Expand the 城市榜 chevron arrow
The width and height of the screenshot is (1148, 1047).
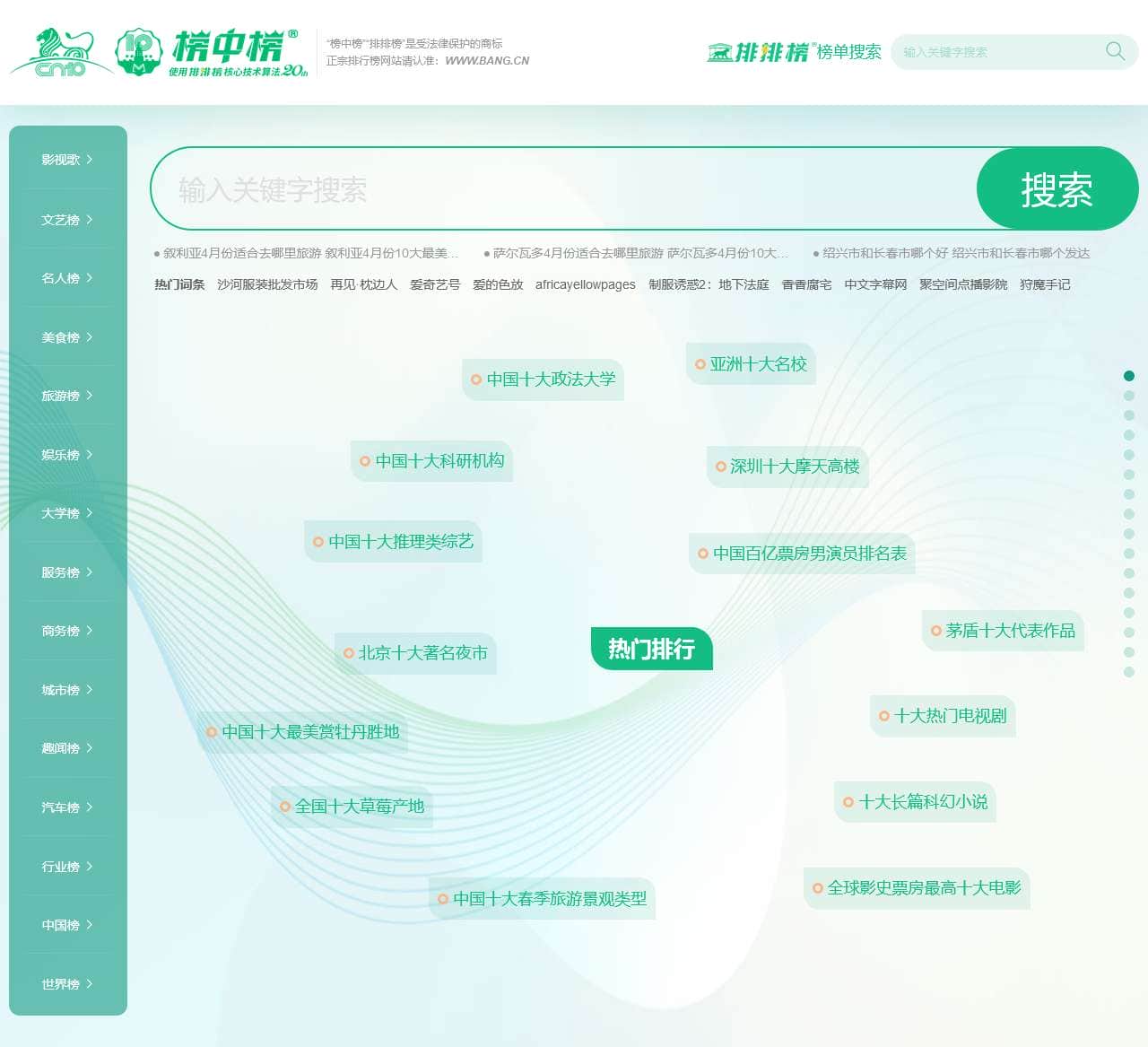pos(90,690)
